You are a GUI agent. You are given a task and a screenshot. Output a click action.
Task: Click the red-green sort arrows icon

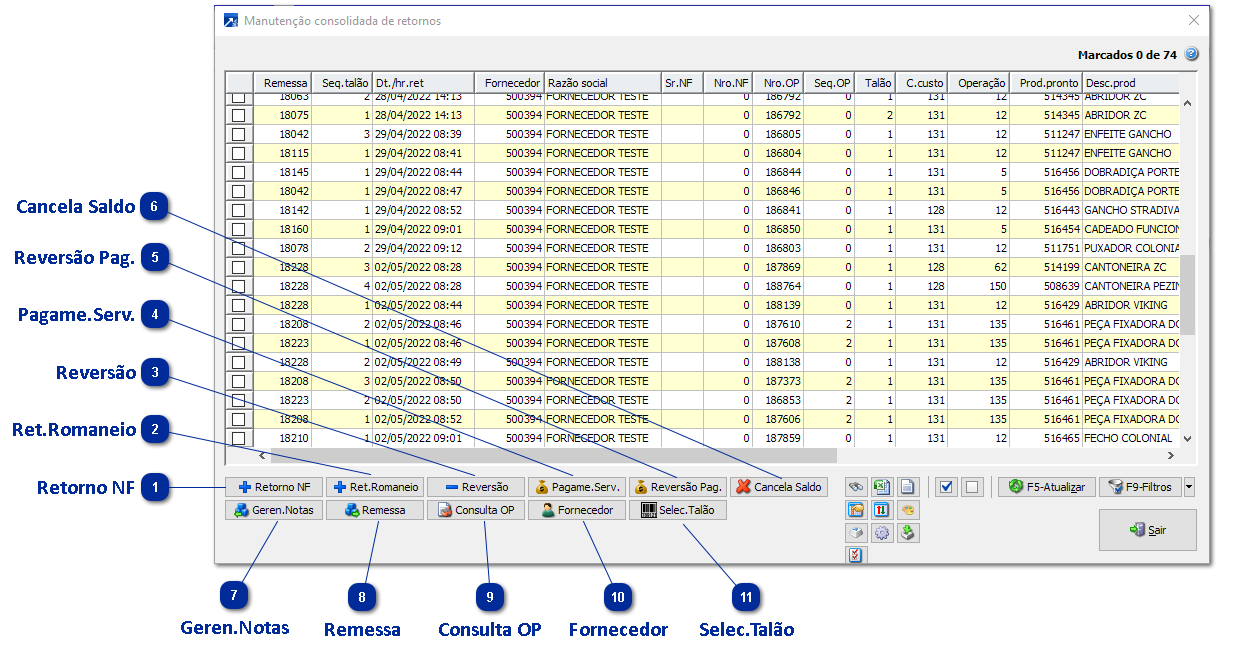(x=881, y=510)
